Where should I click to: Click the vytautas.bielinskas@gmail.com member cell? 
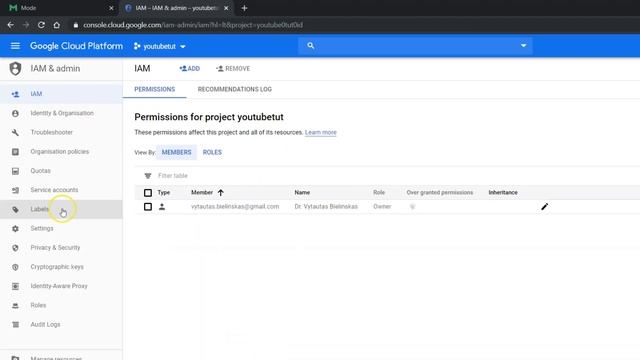(235, 207)
